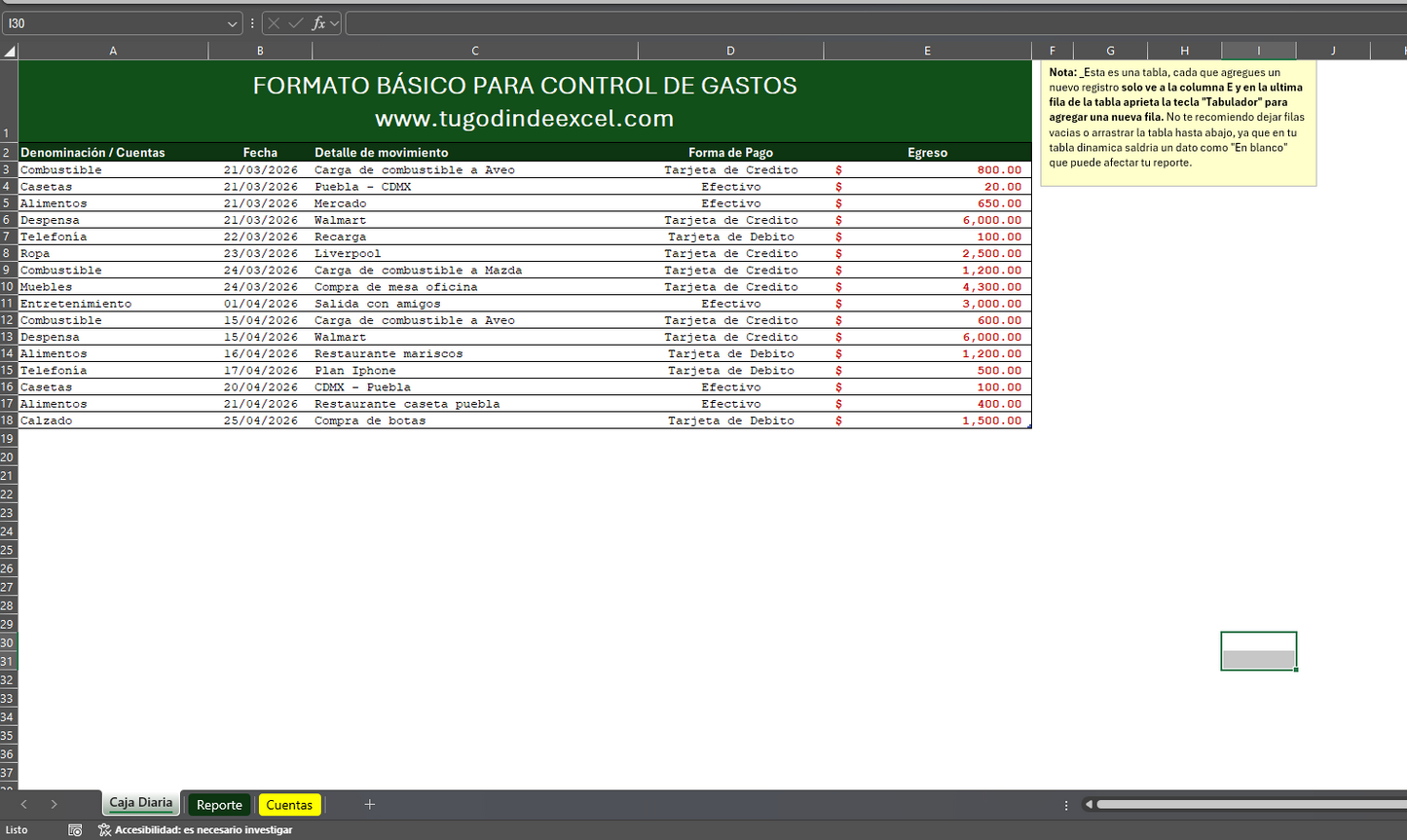Click the 'Forma de Pago' header cell
The width and height of the screenshot is (1407, 840).
[x=730, y=152]
